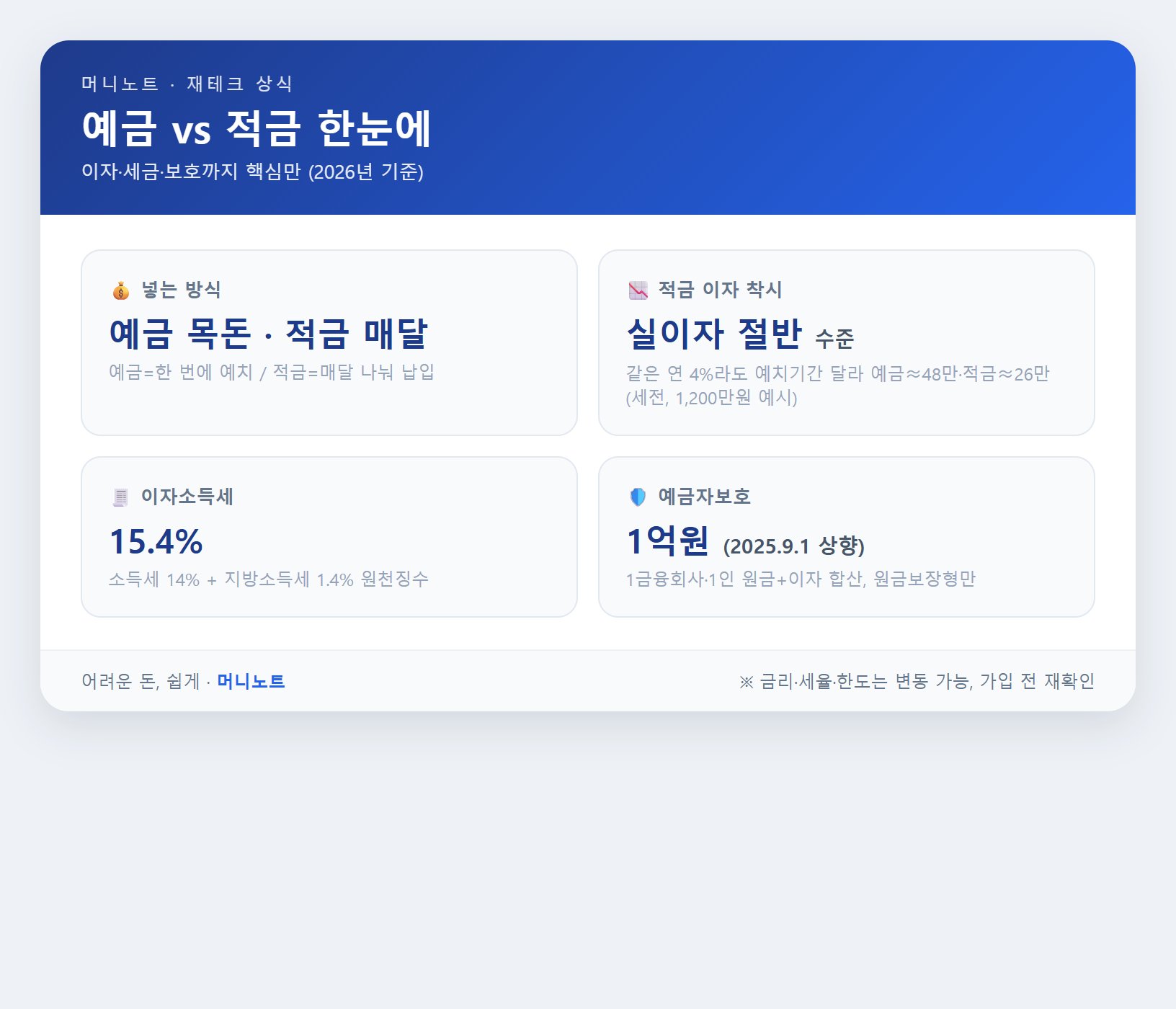Click the 1억원 protection amount

click(x=668, y=541)
